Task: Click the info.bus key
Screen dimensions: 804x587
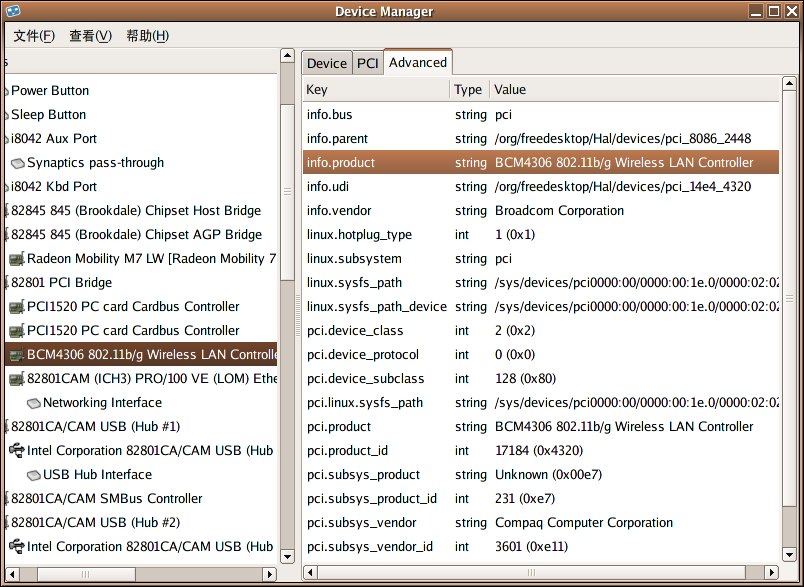Action: click(x=330, y=115)
